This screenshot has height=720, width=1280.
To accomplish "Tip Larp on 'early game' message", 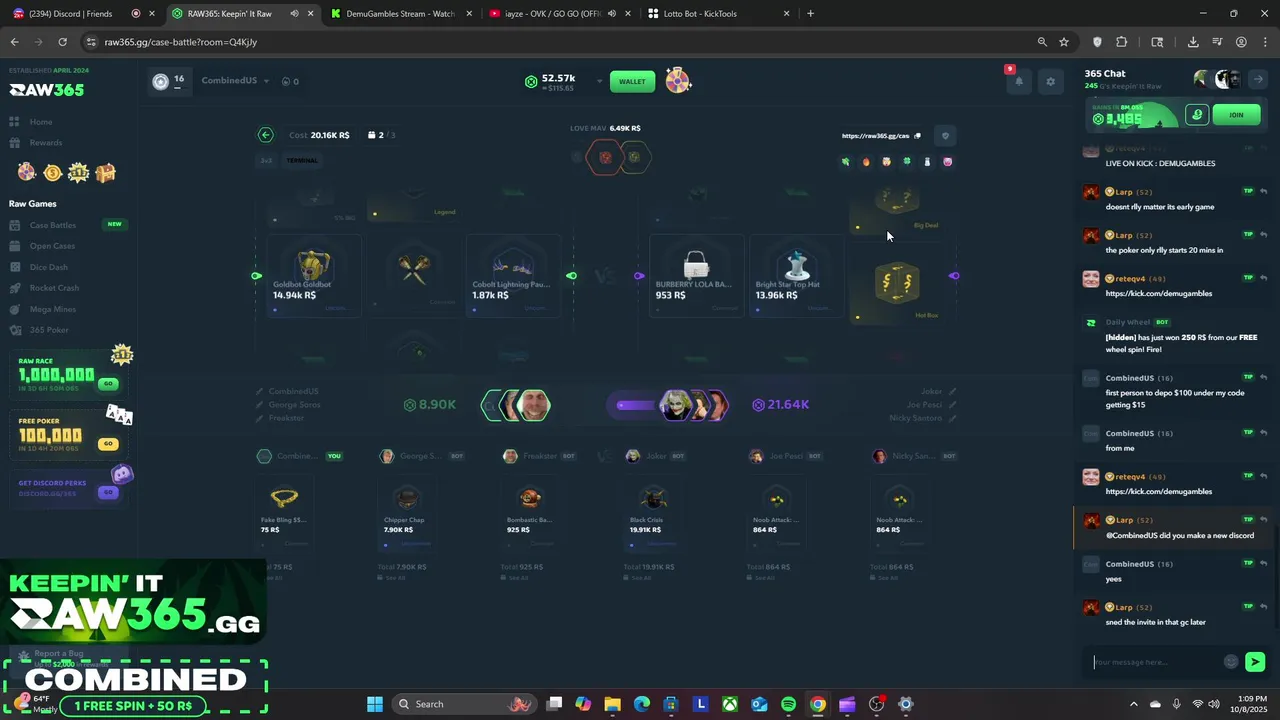I will (x=1248, y=191).
